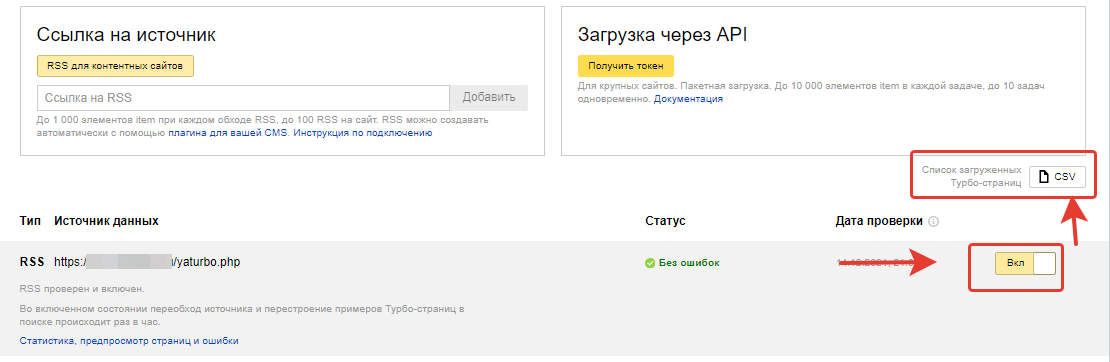Image resolution: width=1110 pixels, height=362 pixels.
Task: Click the RSS type label in the row
Action: 33,262
